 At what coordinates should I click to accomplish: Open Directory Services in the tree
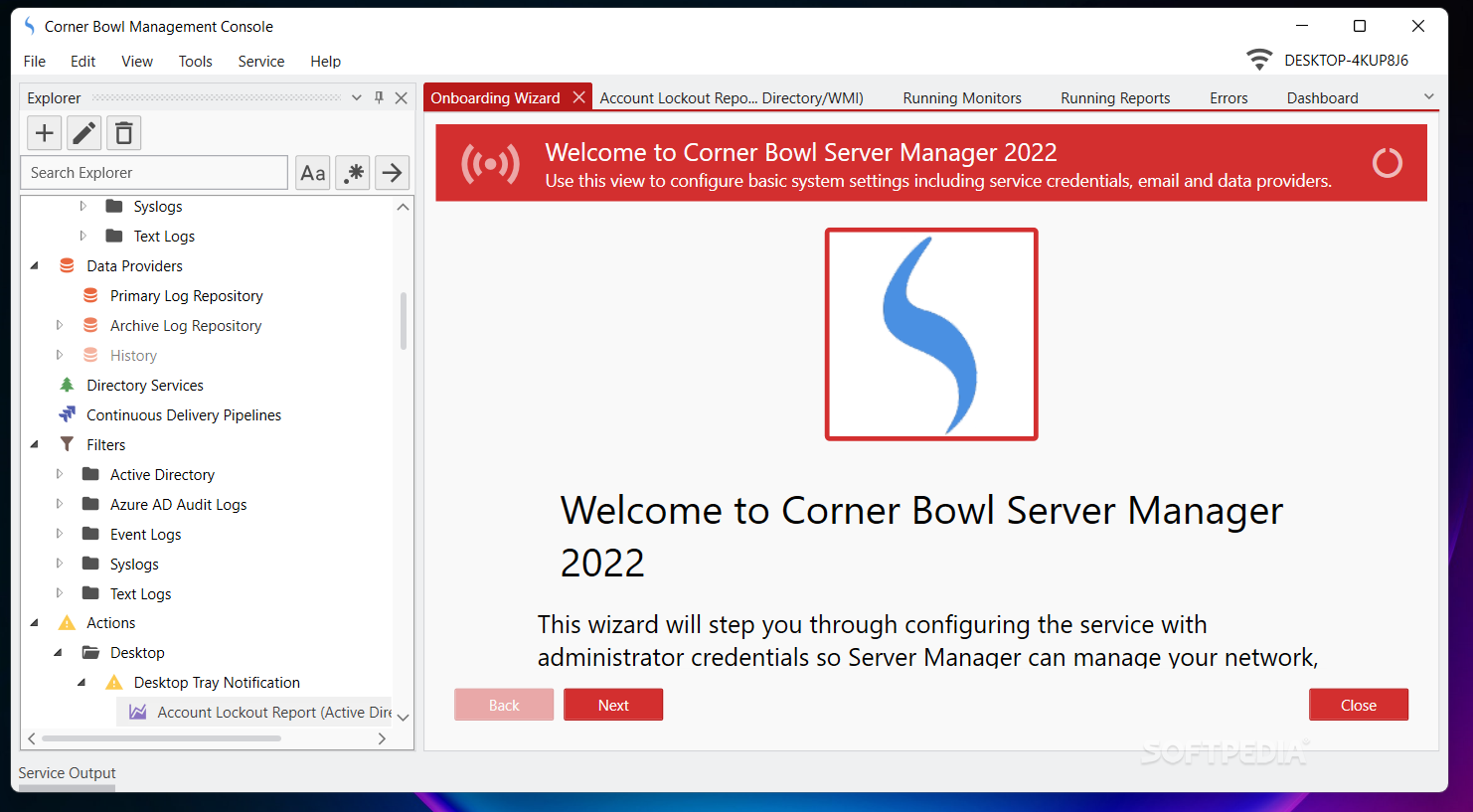coord(145,386)
